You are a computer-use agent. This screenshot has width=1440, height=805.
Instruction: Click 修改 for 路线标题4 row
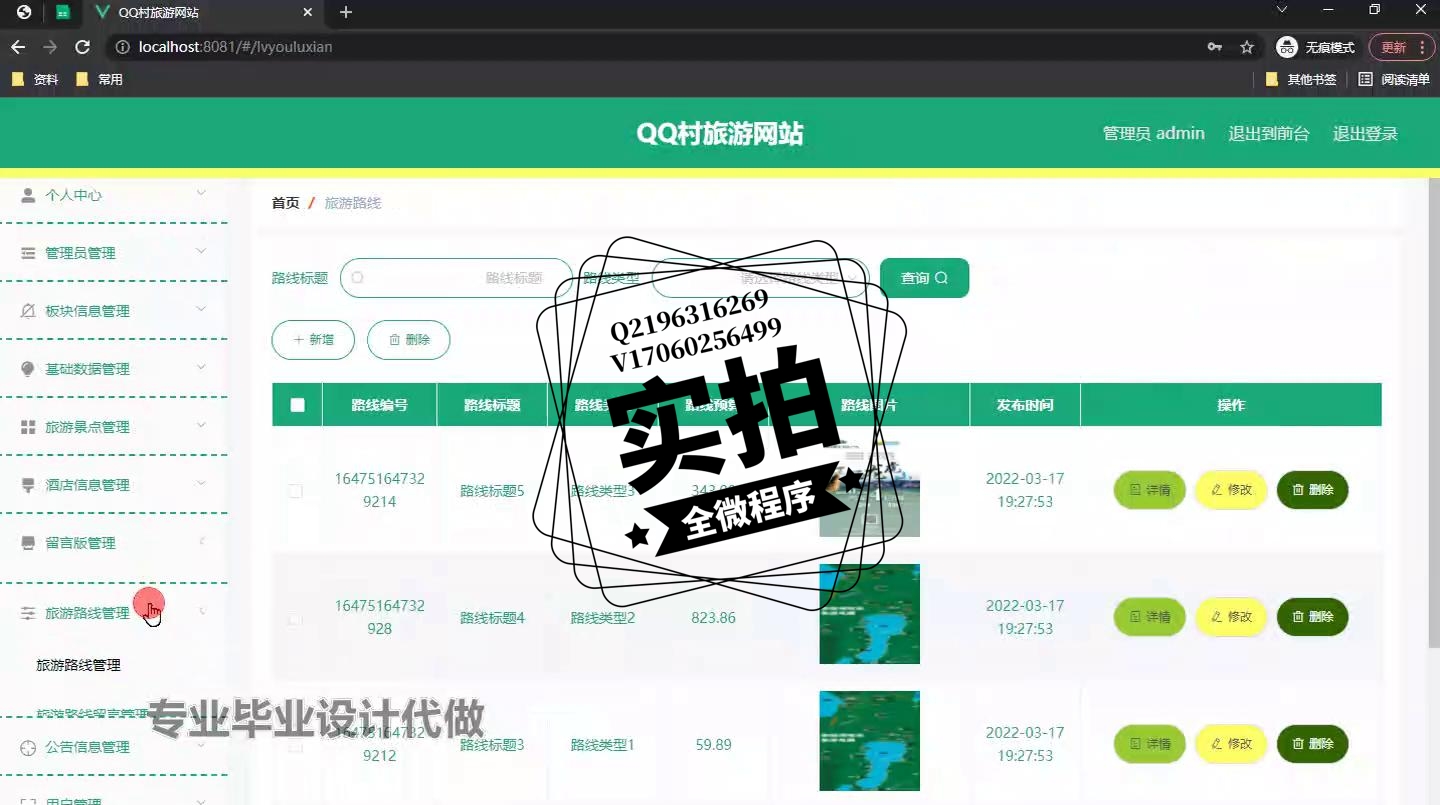click(1231, 617)
